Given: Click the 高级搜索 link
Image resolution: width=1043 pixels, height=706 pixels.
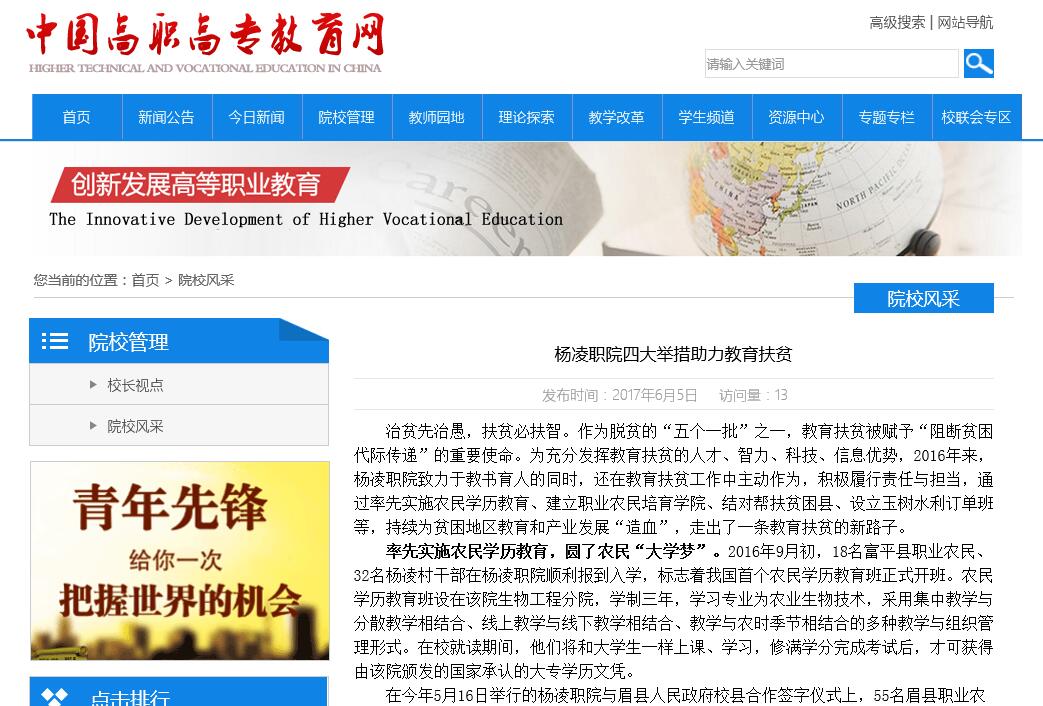Looking at the screenshot, I should 897,22.
